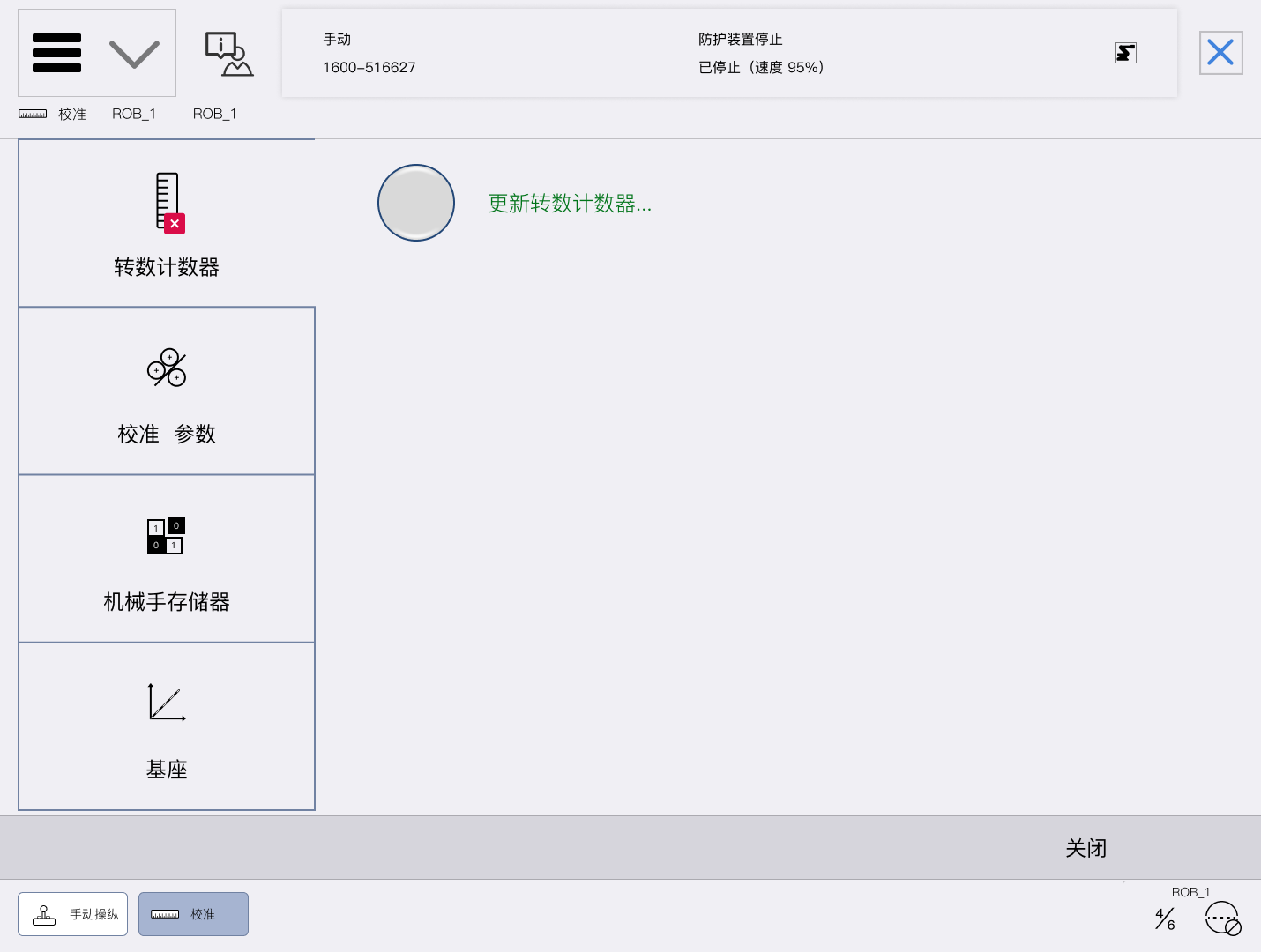Click the axis 4/6 jog icon
1261x952 pixels.
1165,919
